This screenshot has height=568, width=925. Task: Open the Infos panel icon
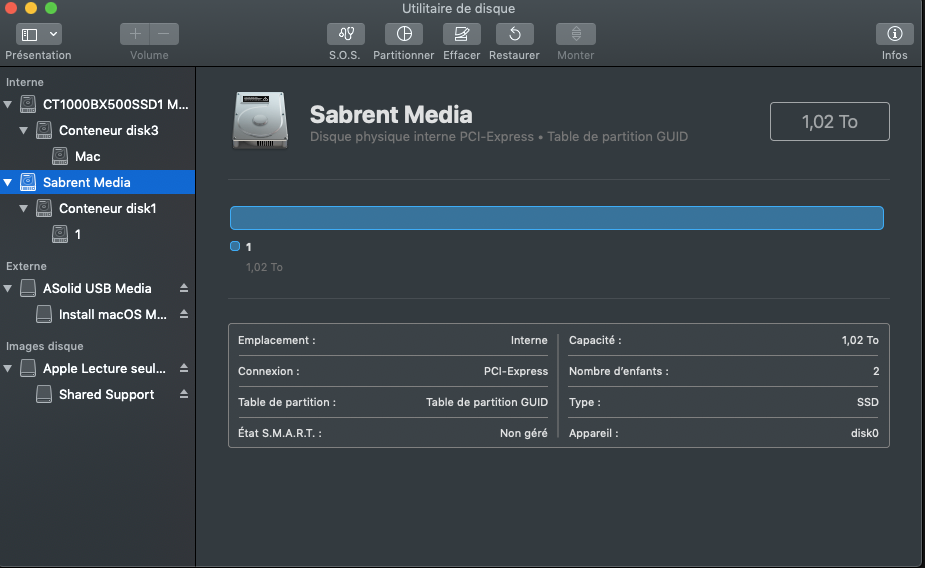coord(894,34)
